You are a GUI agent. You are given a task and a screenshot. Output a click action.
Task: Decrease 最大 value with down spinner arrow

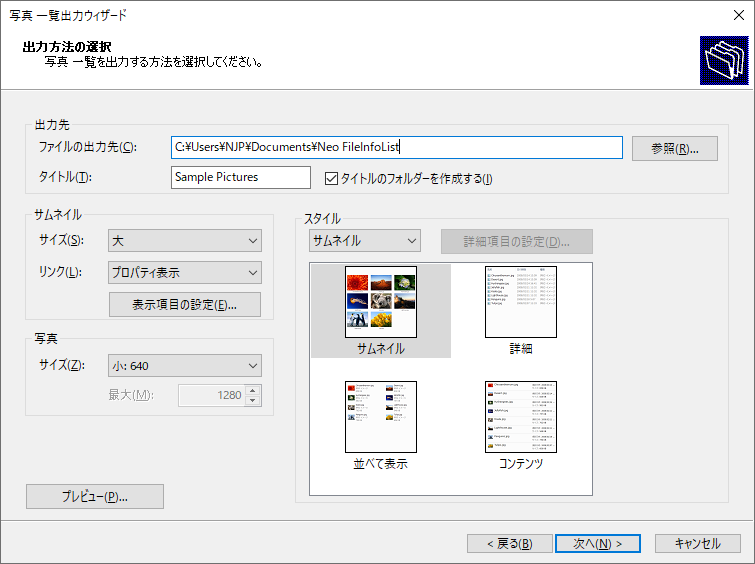253,401
